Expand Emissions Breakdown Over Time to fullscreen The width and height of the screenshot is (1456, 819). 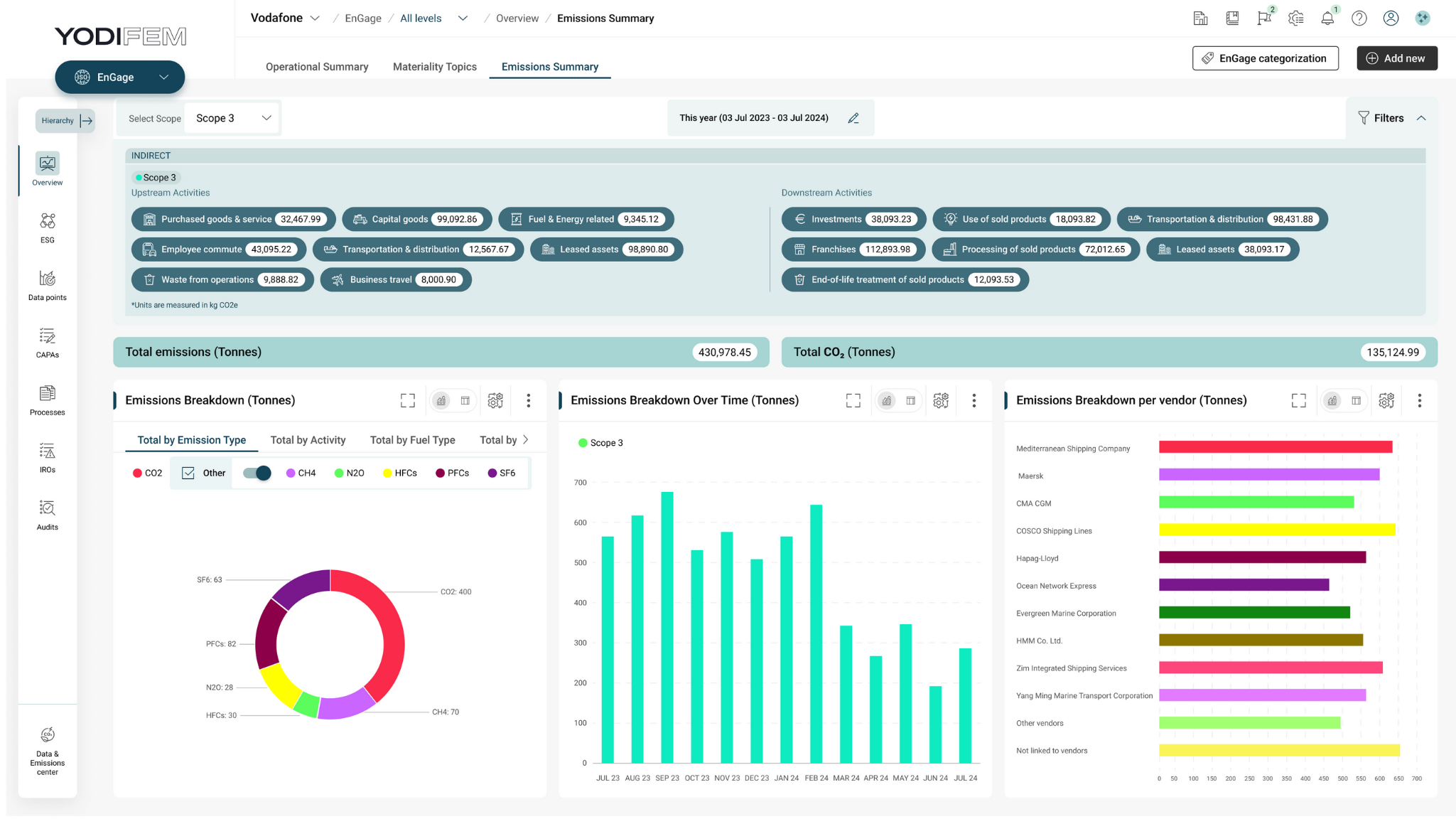point(853,401)
